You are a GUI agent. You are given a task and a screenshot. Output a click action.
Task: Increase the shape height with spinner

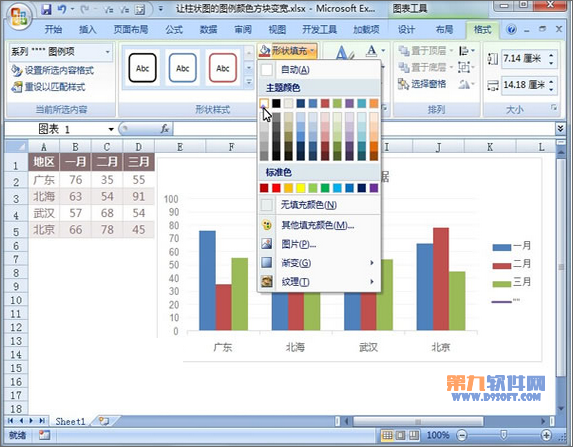tap(551, 55)
